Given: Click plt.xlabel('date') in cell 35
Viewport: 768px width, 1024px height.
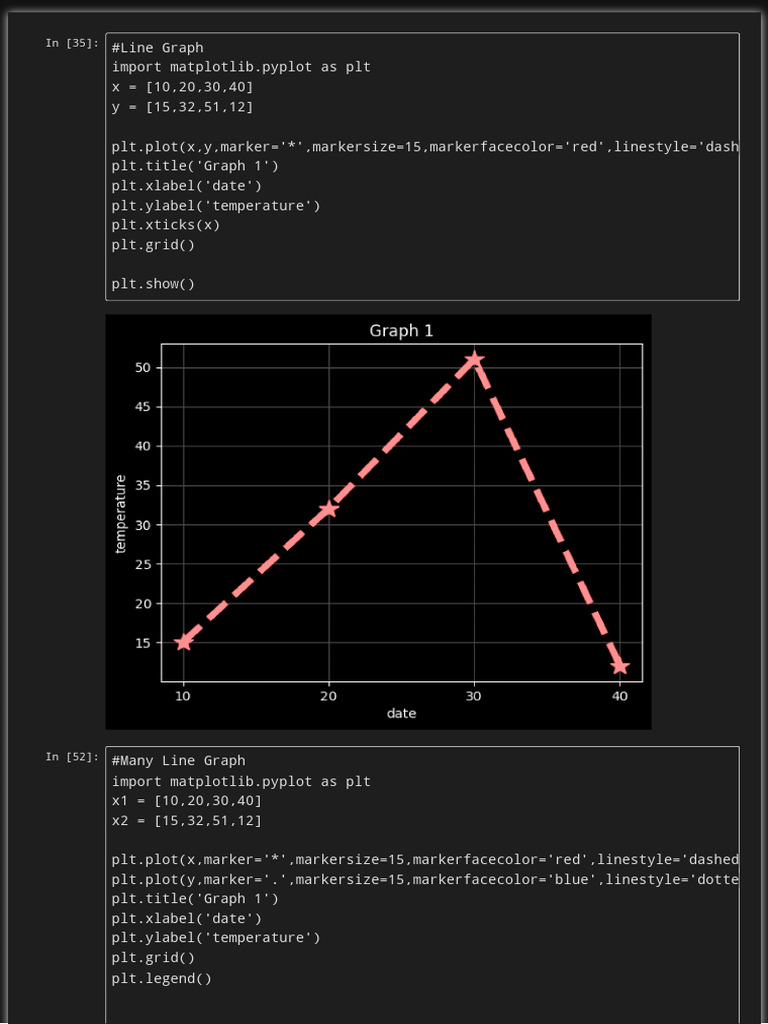Looking at the screenshot, I should pyautogui.click(x=187, y=185).
